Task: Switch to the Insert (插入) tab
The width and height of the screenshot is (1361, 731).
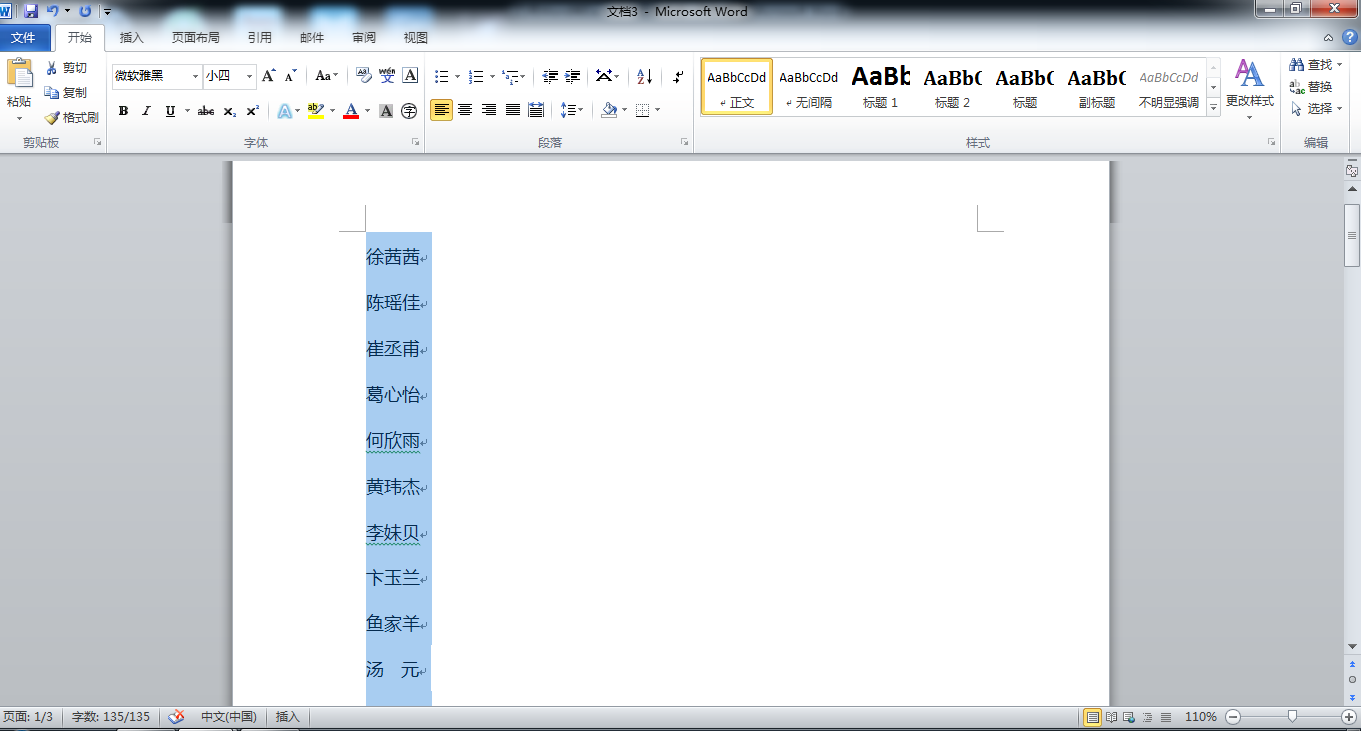Action: click(131, 38)
